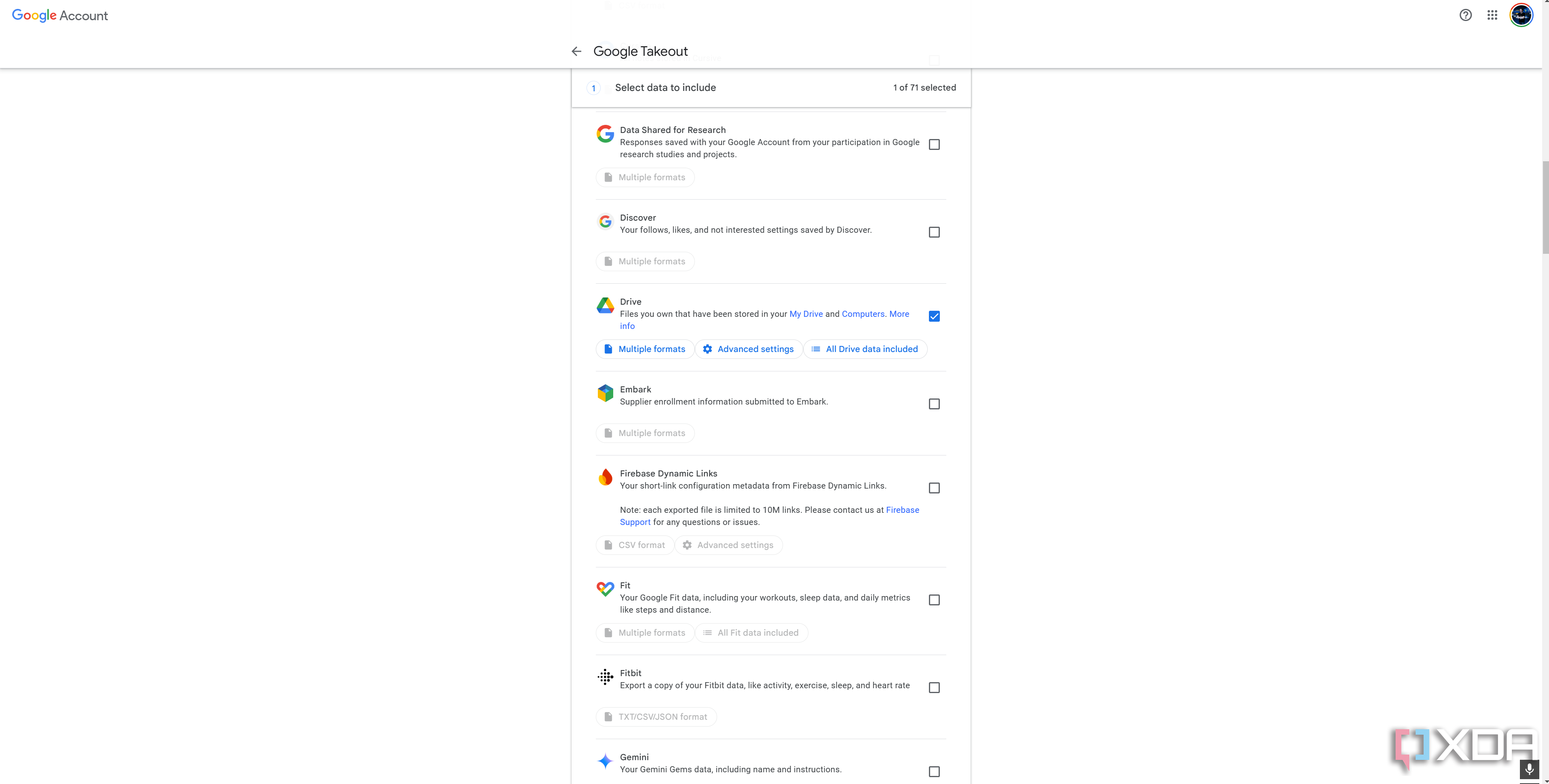Click the back arrow beside Google Takeout
Screen dimensions: 1549x784
(576, 51)
